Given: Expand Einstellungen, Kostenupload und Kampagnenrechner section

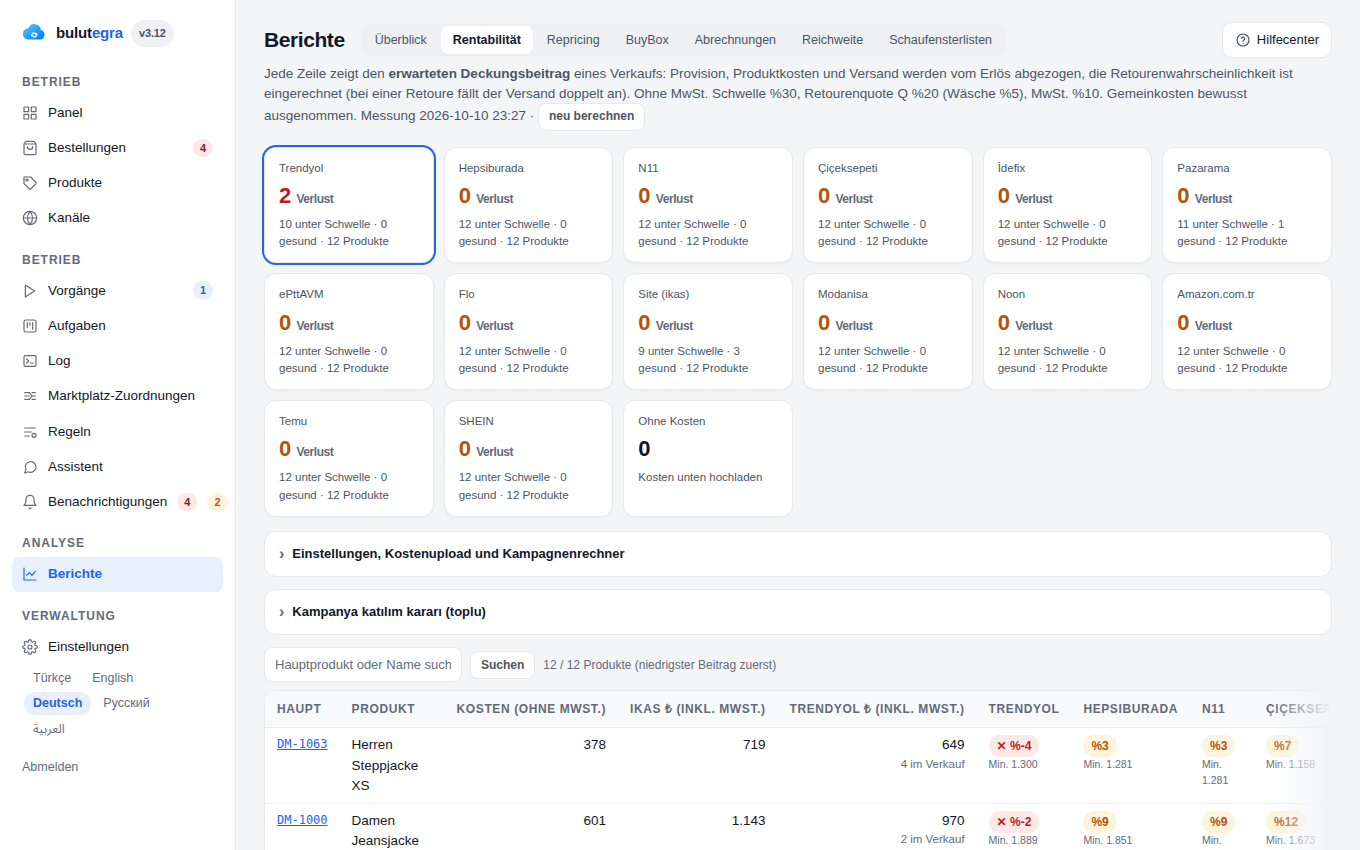Looking at the screenshot, I should point(797,554).
